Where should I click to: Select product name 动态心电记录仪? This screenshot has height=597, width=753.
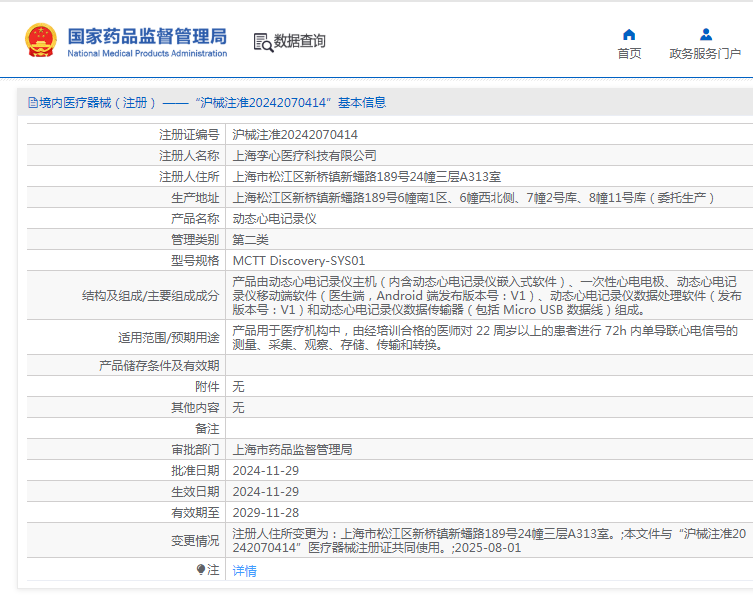click(x=274, y=219)
